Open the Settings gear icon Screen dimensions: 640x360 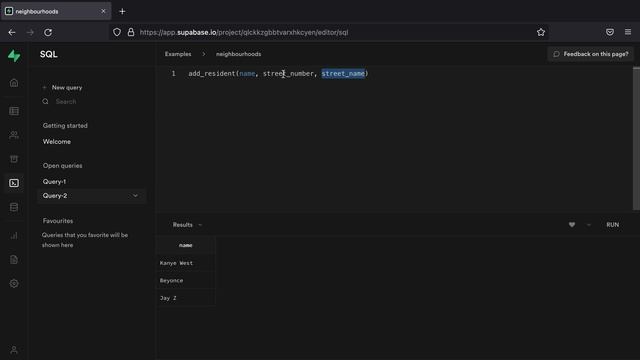[14, 284]
